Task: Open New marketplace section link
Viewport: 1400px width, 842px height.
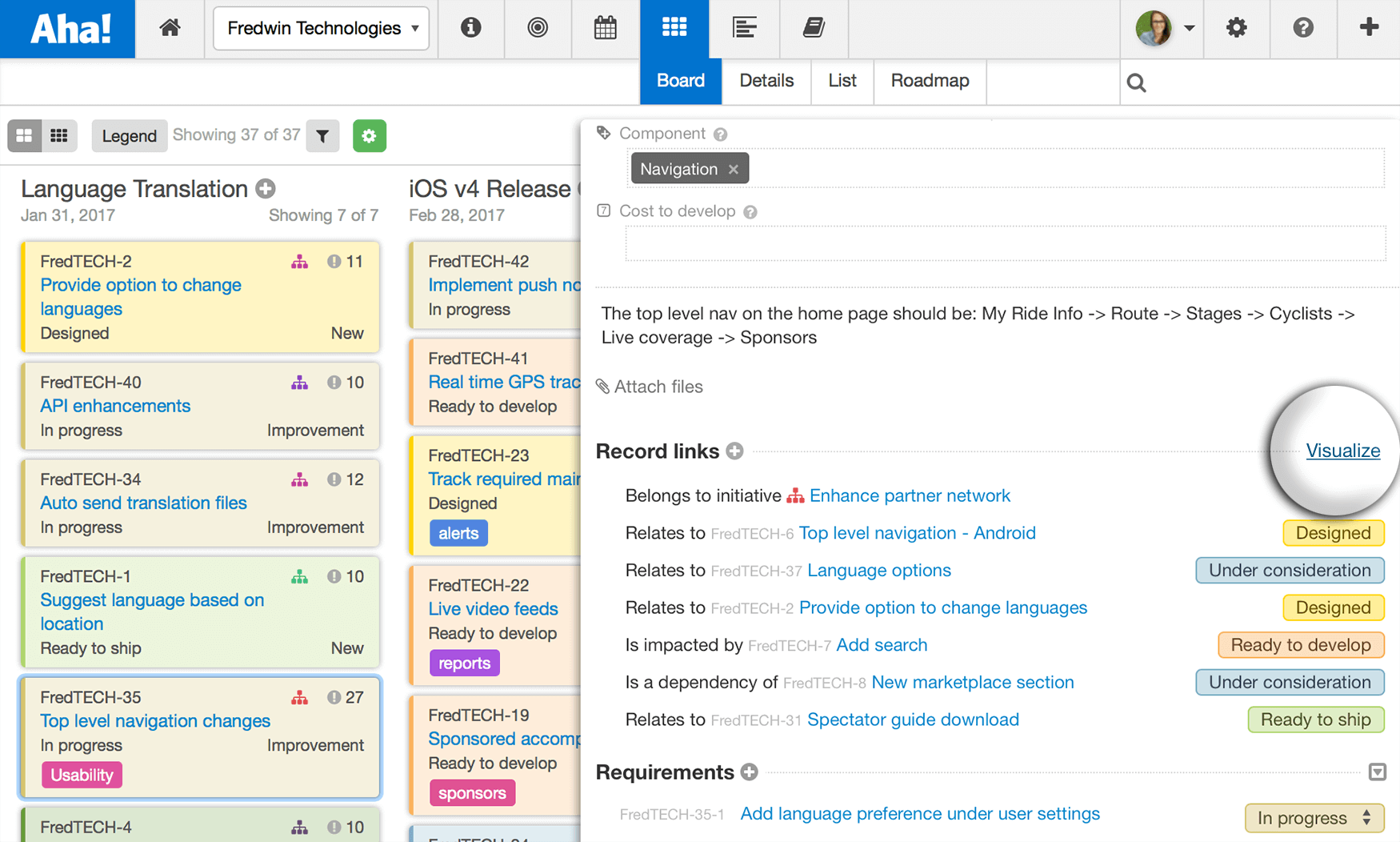Action: pos(973,683)
